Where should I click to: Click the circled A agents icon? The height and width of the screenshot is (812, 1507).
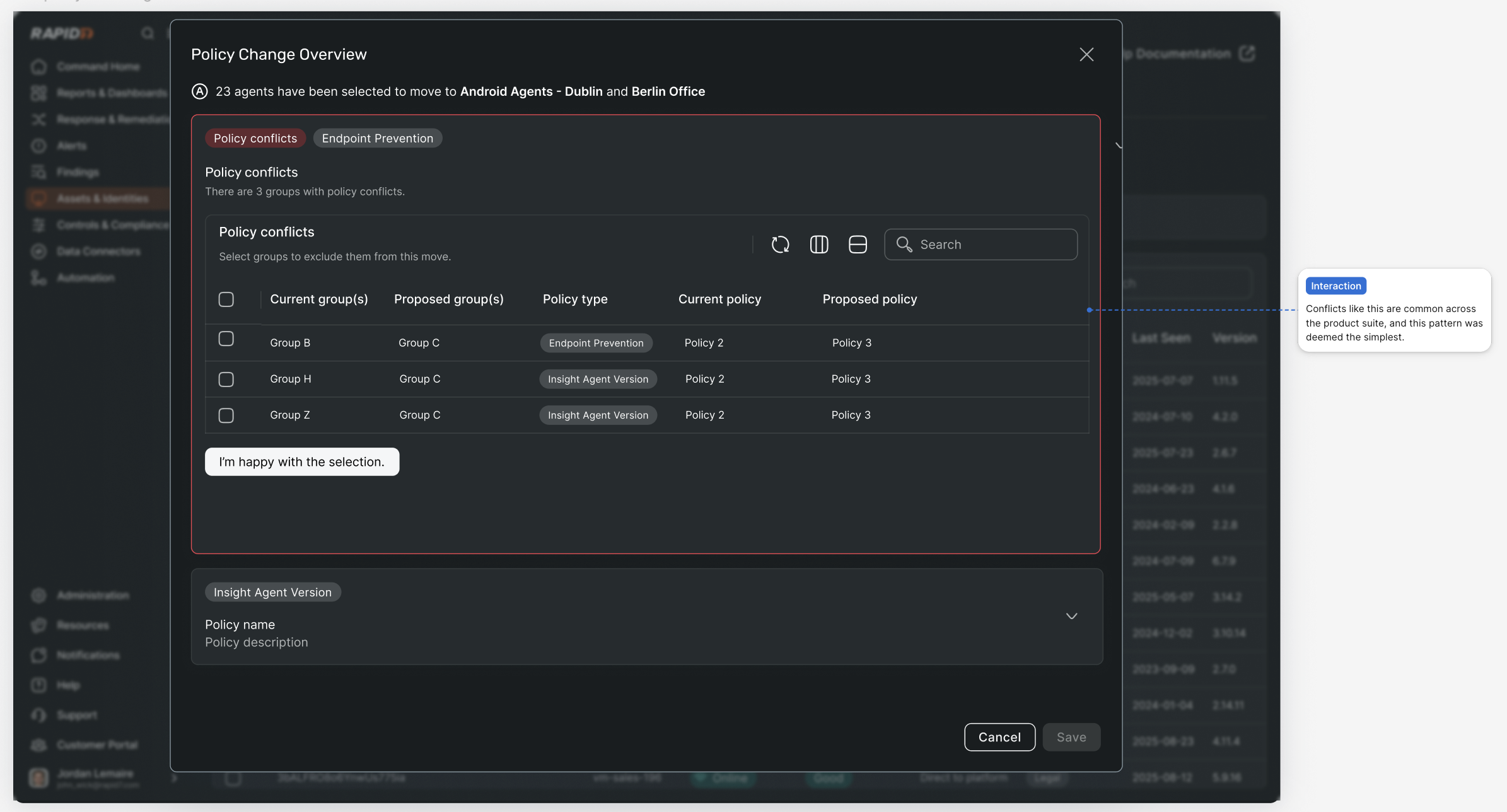199,91
